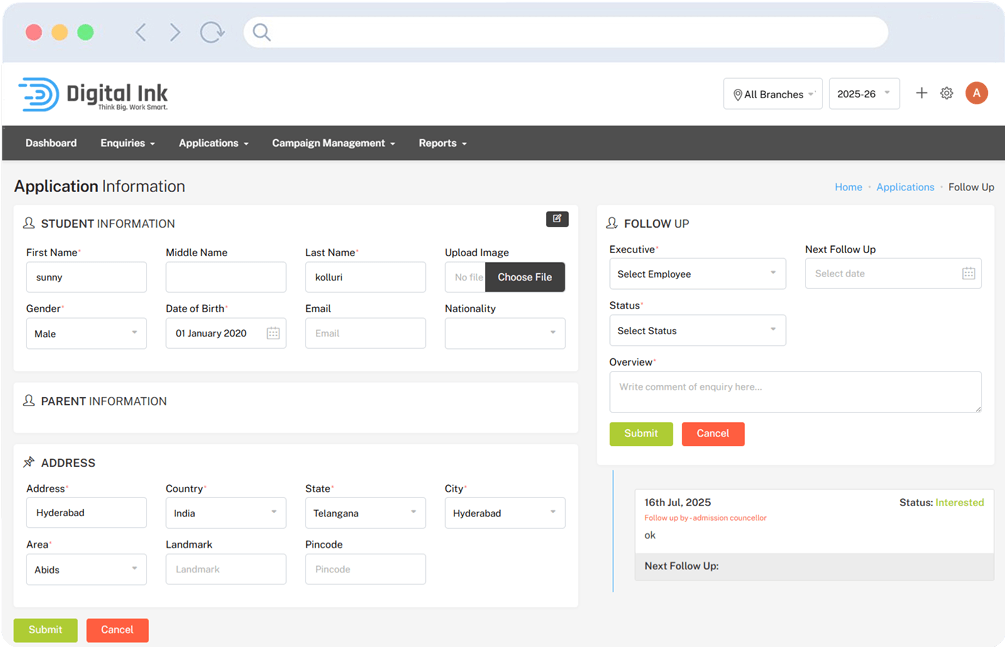
Task: Click the Overview comment text area
Action: (795, 392)
